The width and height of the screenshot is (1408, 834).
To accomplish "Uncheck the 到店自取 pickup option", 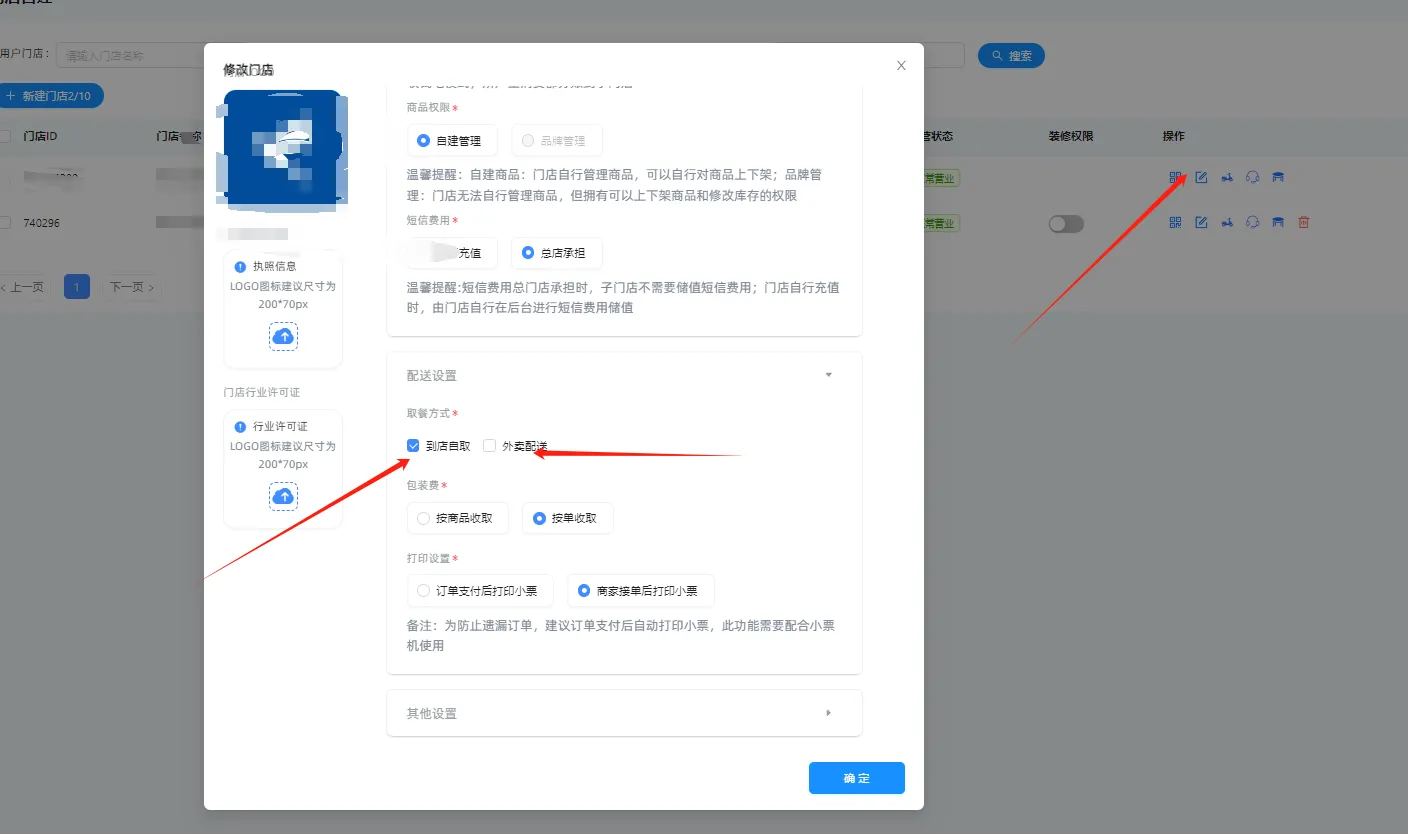I will pos(413,445).
